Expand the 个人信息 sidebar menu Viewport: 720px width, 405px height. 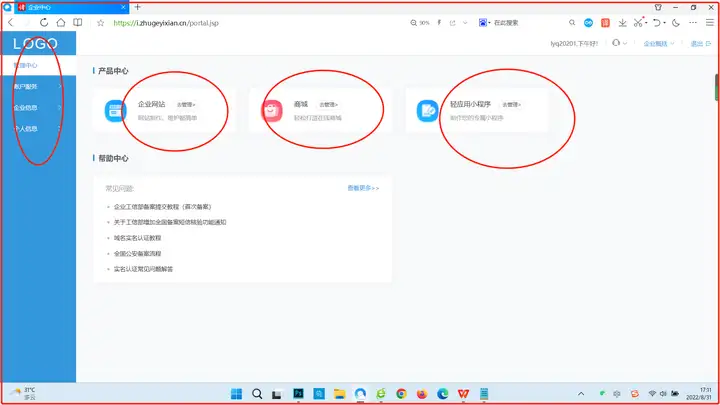(39, 129)
